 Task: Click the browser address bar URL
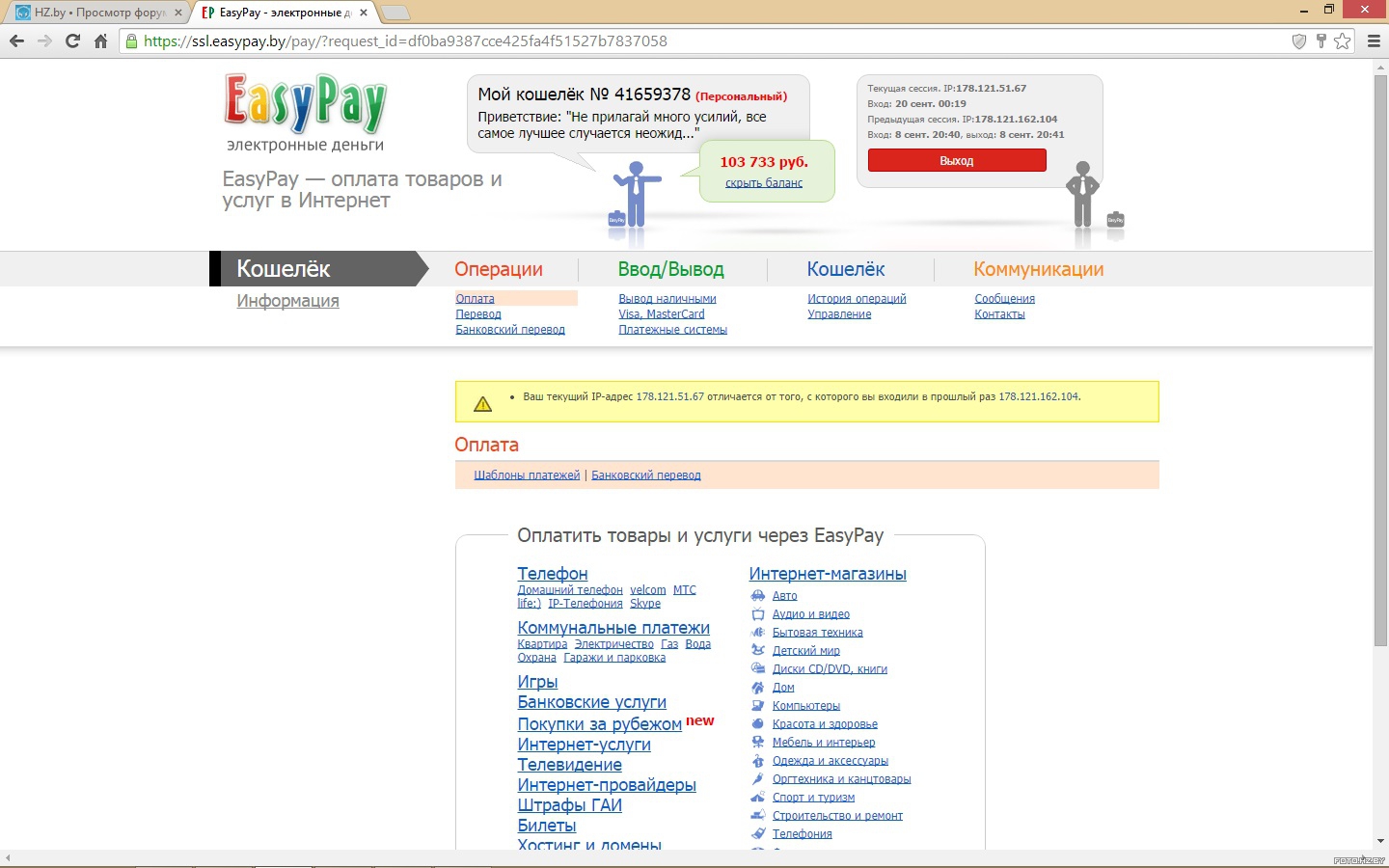(405, 41)
